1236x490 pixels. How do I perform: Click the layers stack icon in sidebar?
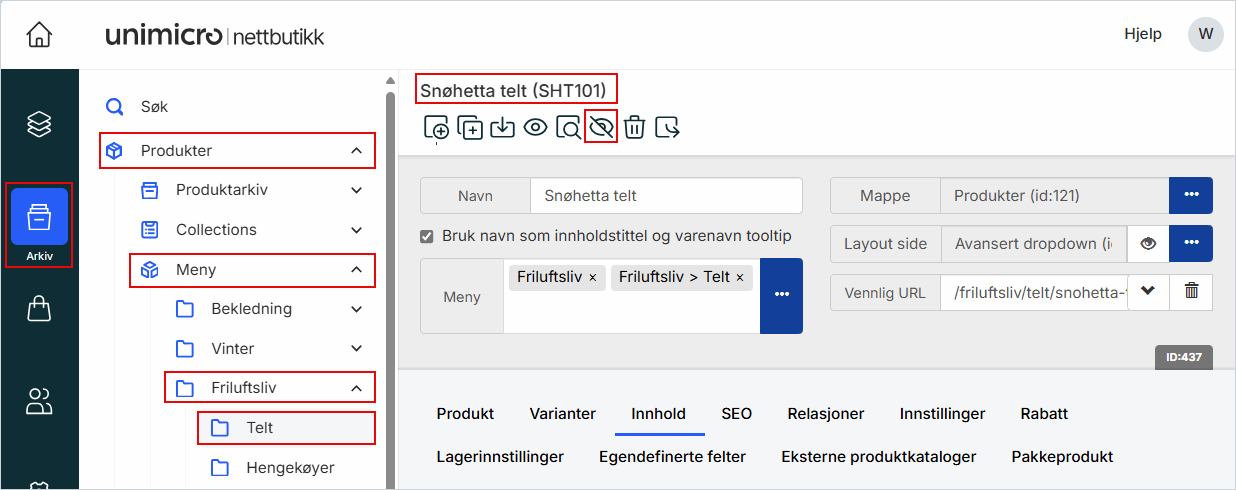click(x=39, y=124)
